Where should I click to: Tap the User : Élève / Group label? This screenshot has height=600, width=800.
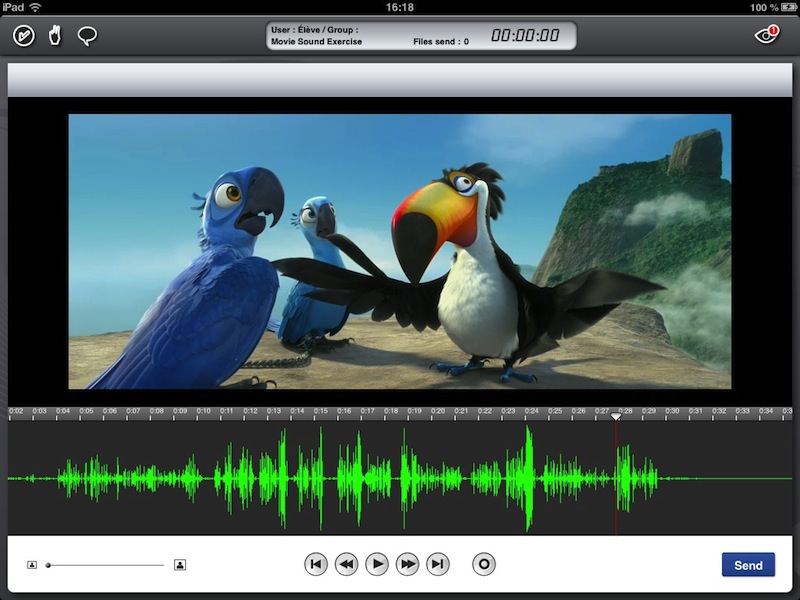[315, 30]
